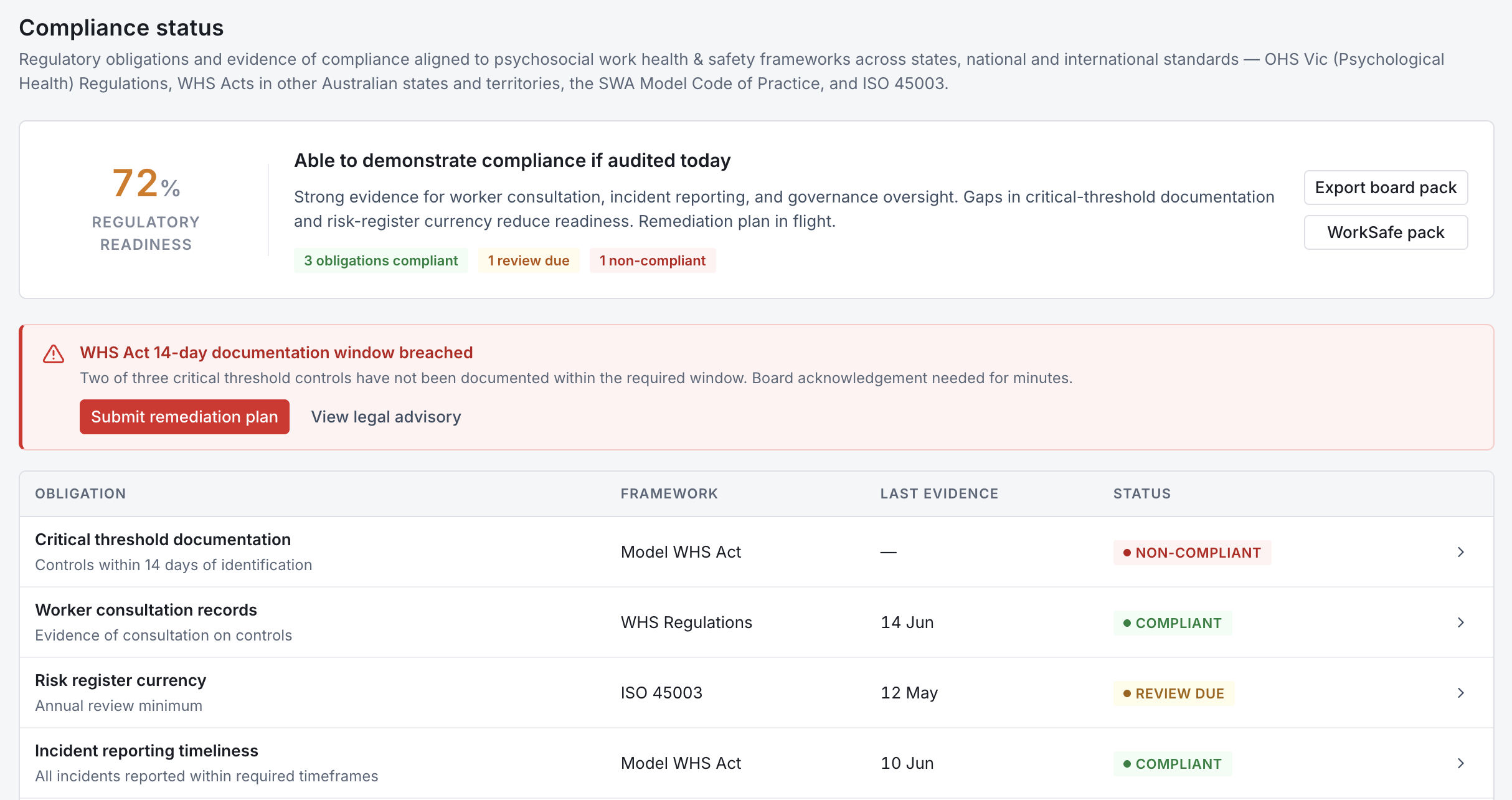
Task: Click the ISO 45003 framework cell
Action: click(661, 693)
